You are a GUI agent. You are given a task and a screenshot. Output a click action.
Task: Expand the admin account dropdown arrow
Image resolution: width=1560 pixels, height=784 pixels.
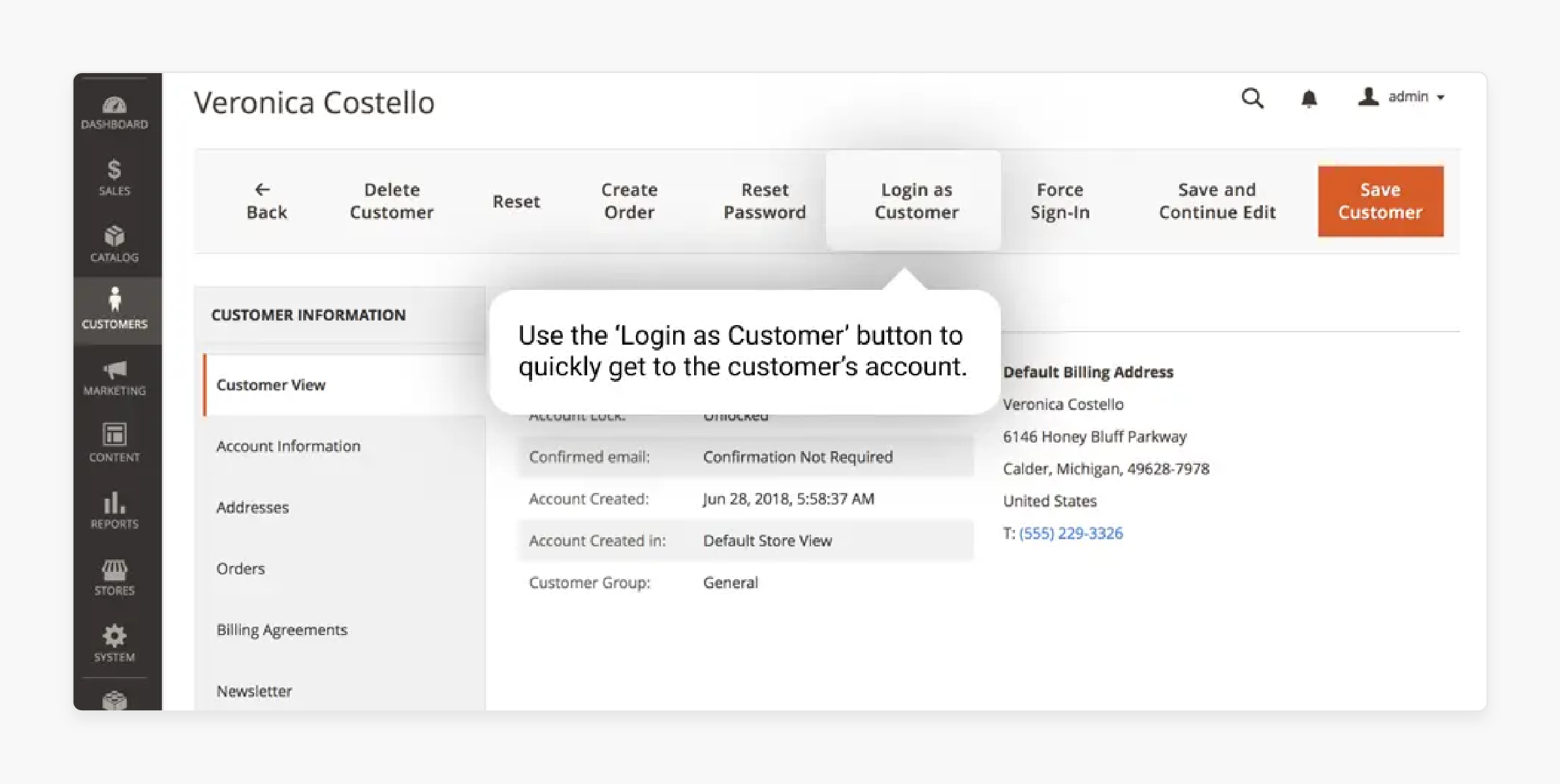click(1441, 97)
